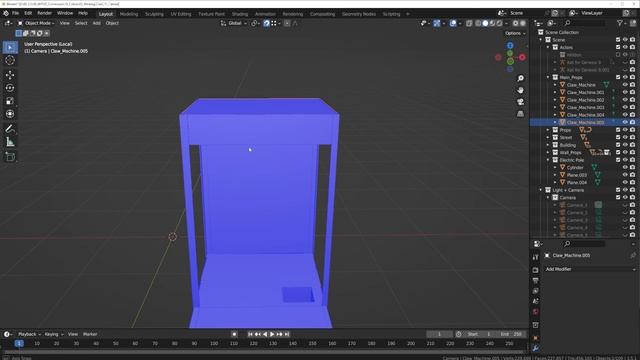This screenshot has height=360, width=640.
Task: Toggle viewport overlays button
Action: (453, 23)
